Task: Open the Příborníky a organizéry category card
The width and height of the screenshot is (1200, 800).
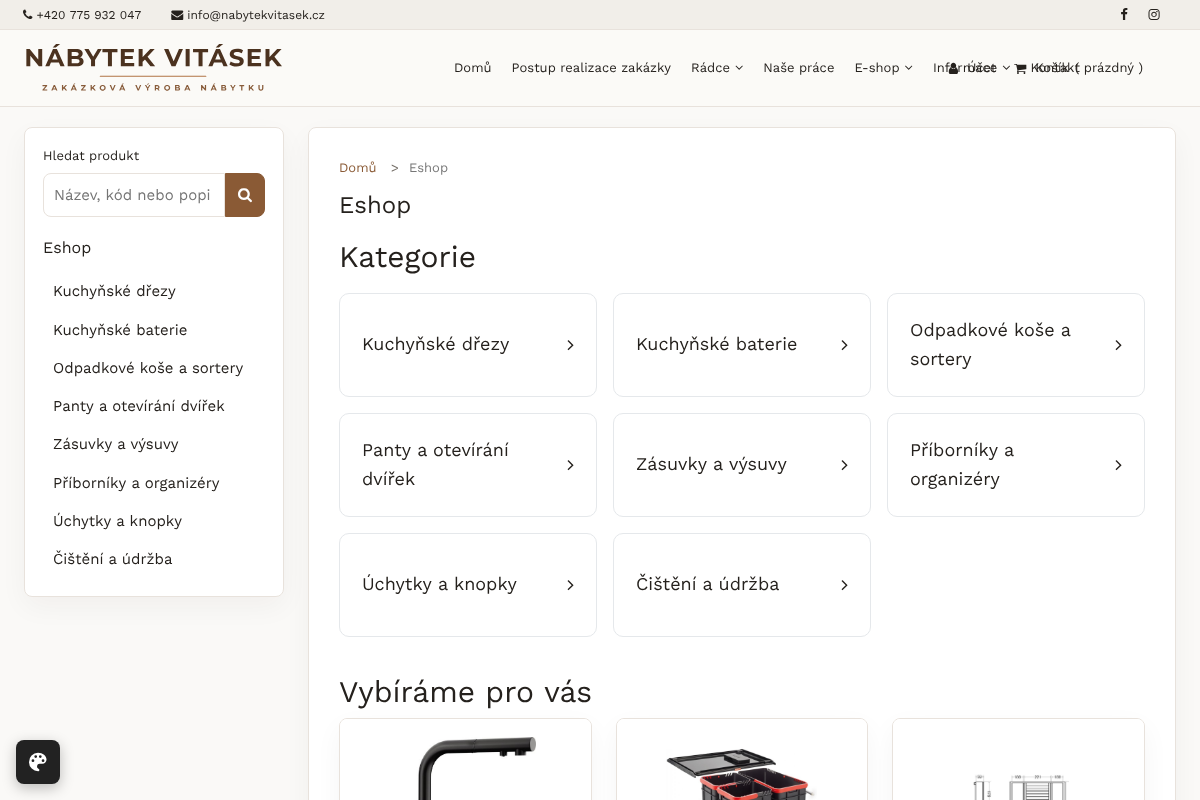Action: pyautogui.click(x=1016, y=465)
